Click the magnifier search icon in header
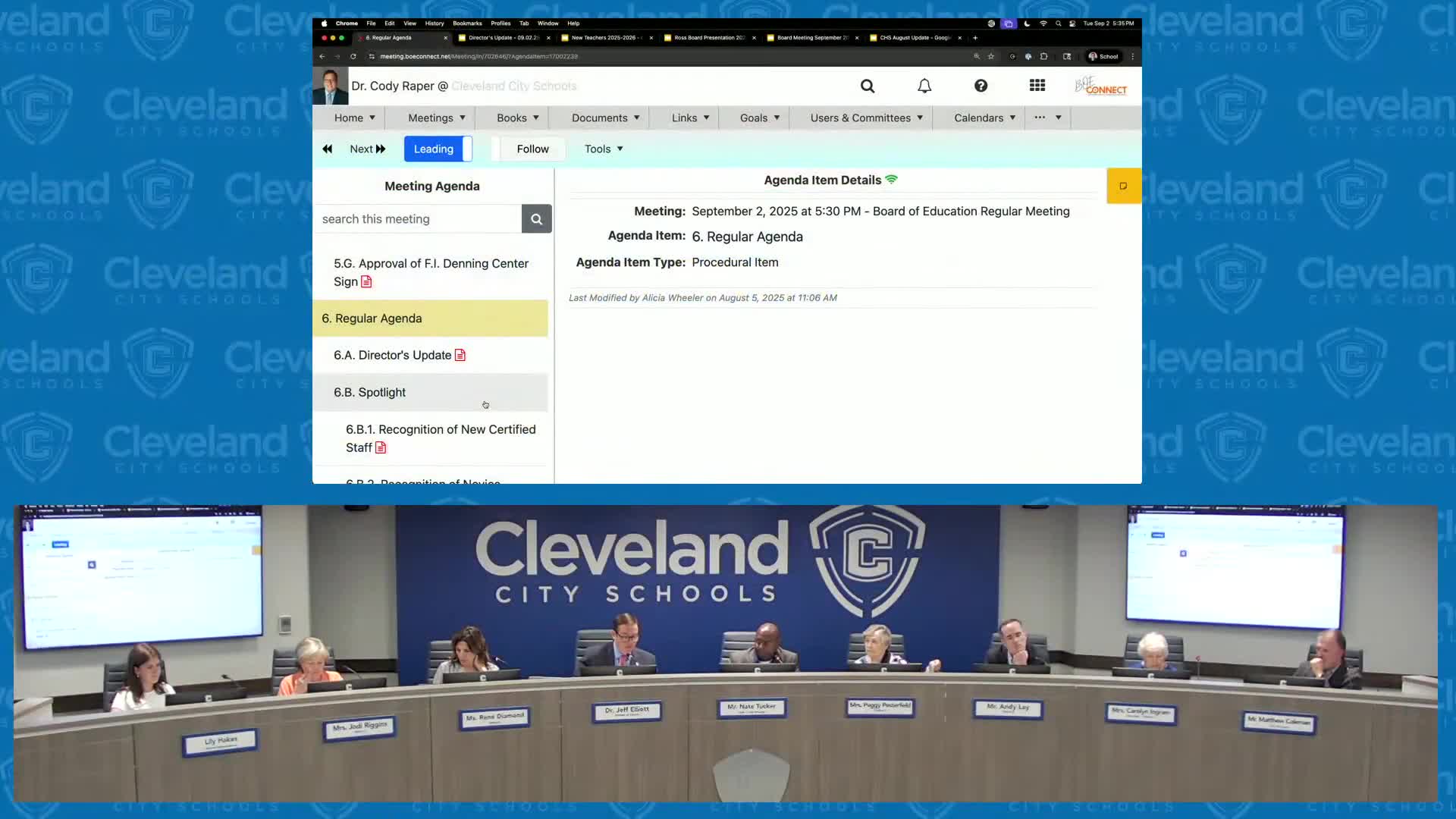This screenshot has width=1456, height=819. pos(868,86)
